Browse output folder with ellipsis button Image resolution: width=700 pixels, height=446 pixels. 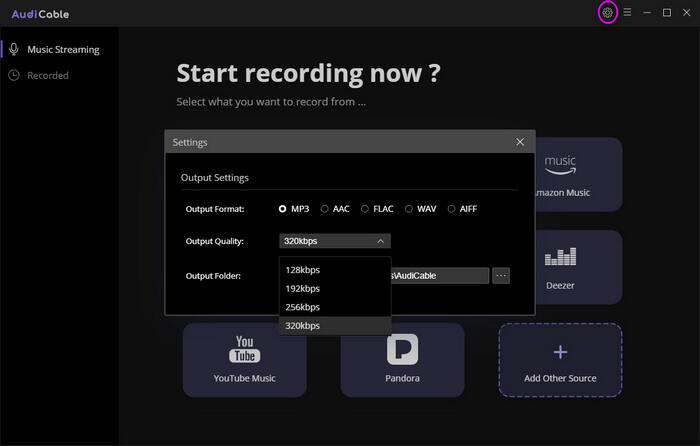501,275
